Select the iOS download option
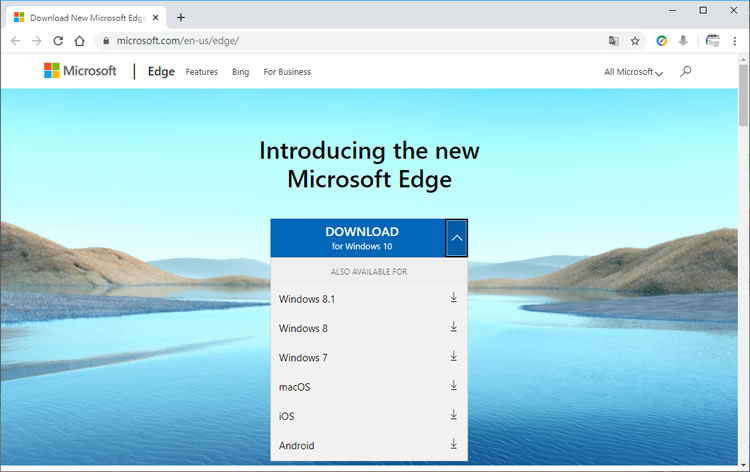 click(x=287, y=416)
